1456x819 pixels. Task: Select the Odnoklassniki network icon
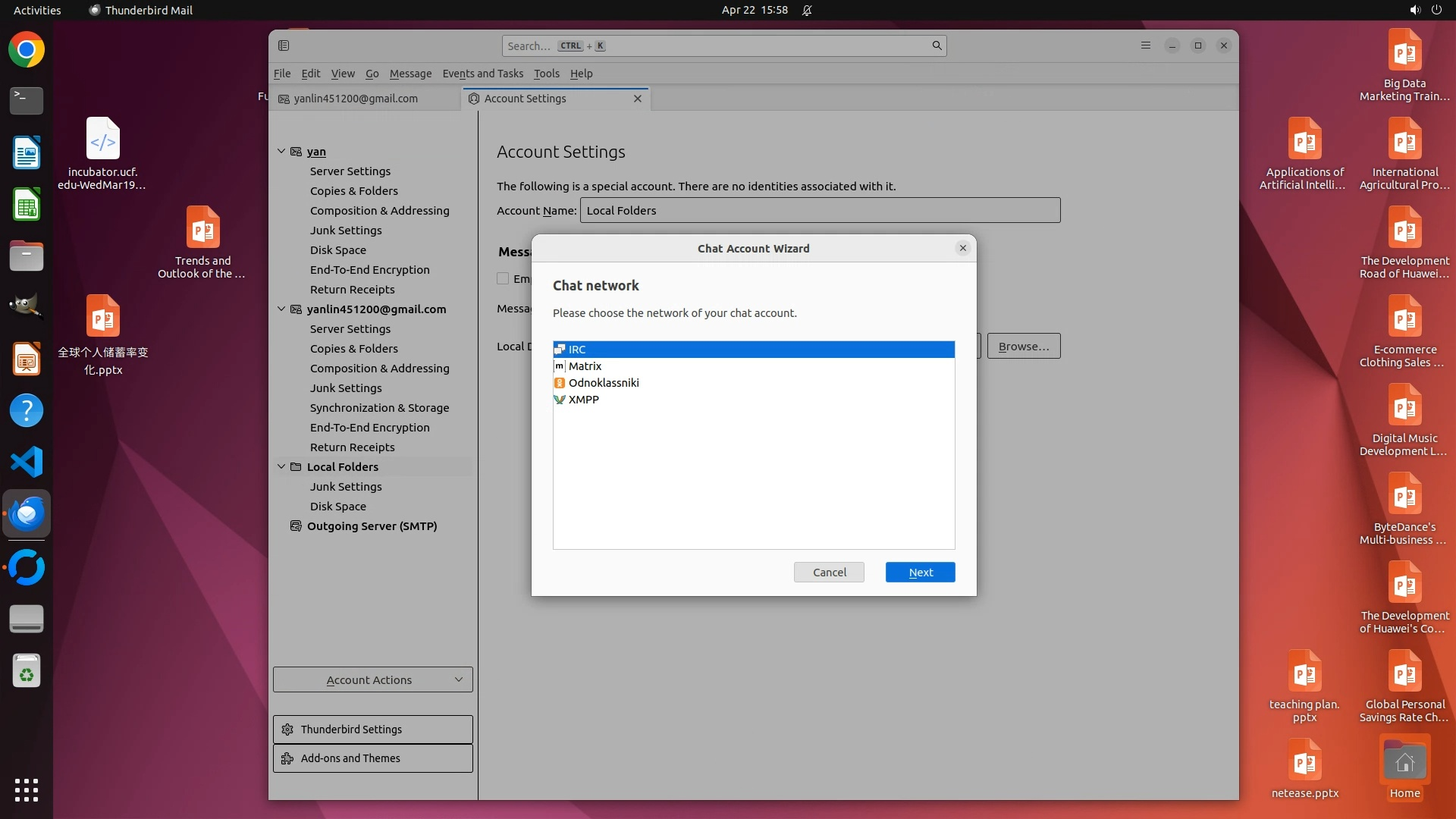560,383
